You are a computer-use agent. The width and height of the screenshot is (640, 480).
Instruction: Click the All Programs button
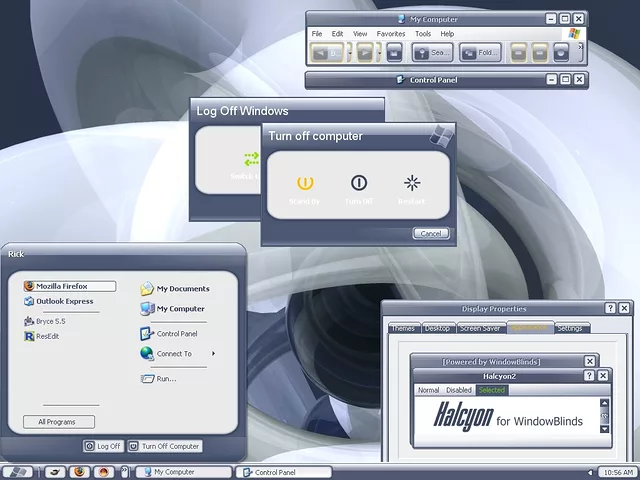58,422
